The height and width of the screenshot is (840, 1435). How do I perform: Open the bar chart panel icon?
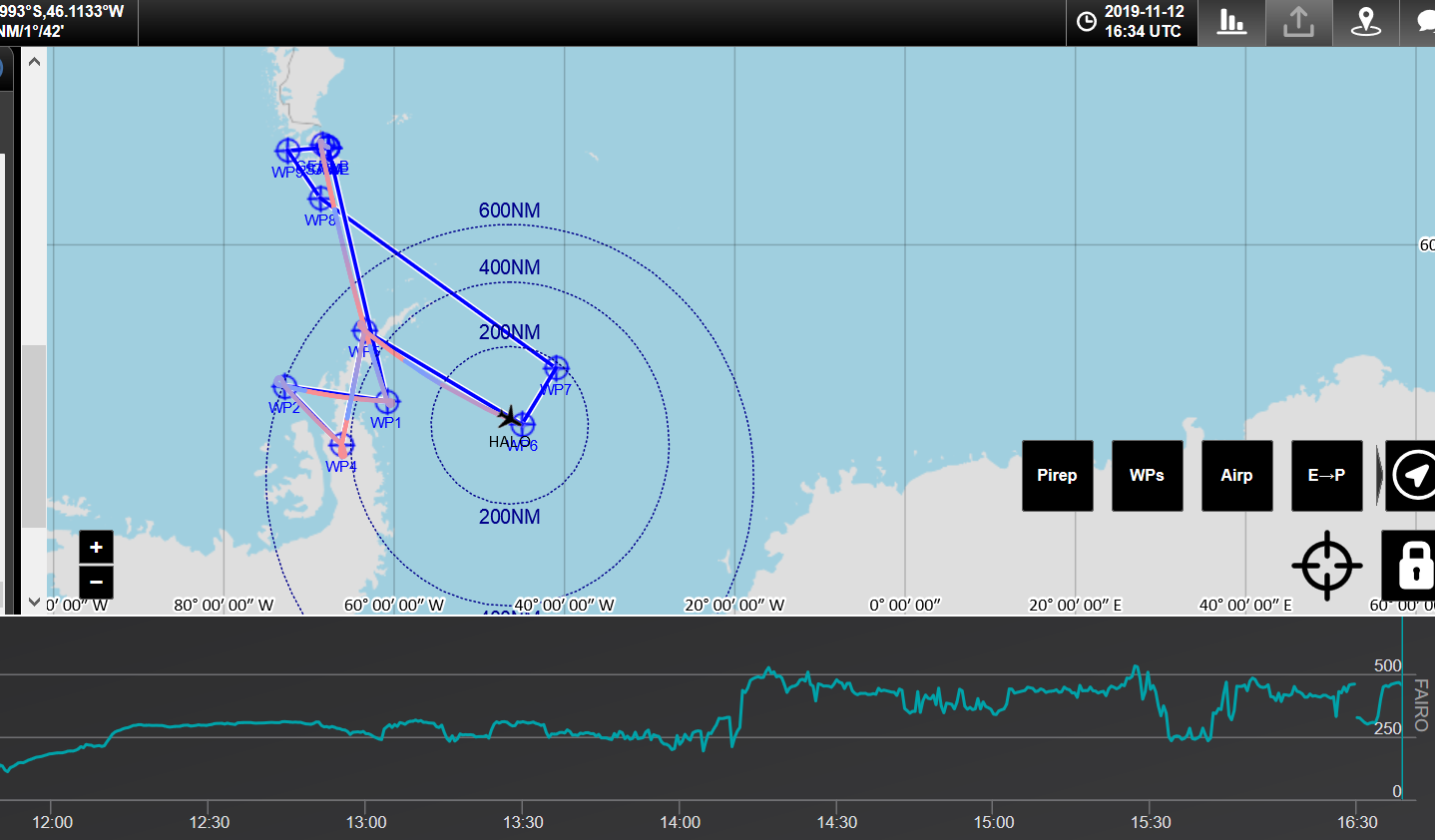tap(1232, 22)
